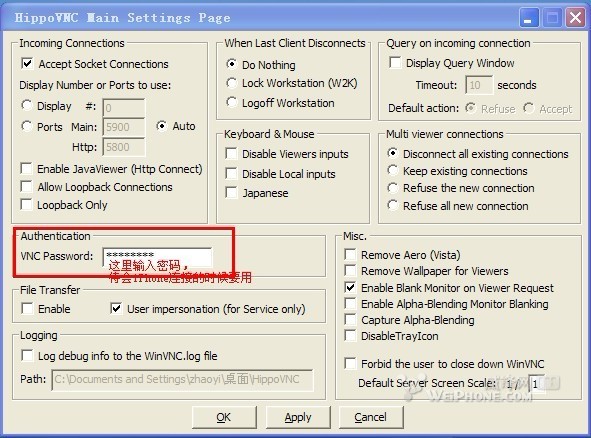The image size is (591, 438).
Task: Enable Display Query Window checkbox
Action: [395, 63]
